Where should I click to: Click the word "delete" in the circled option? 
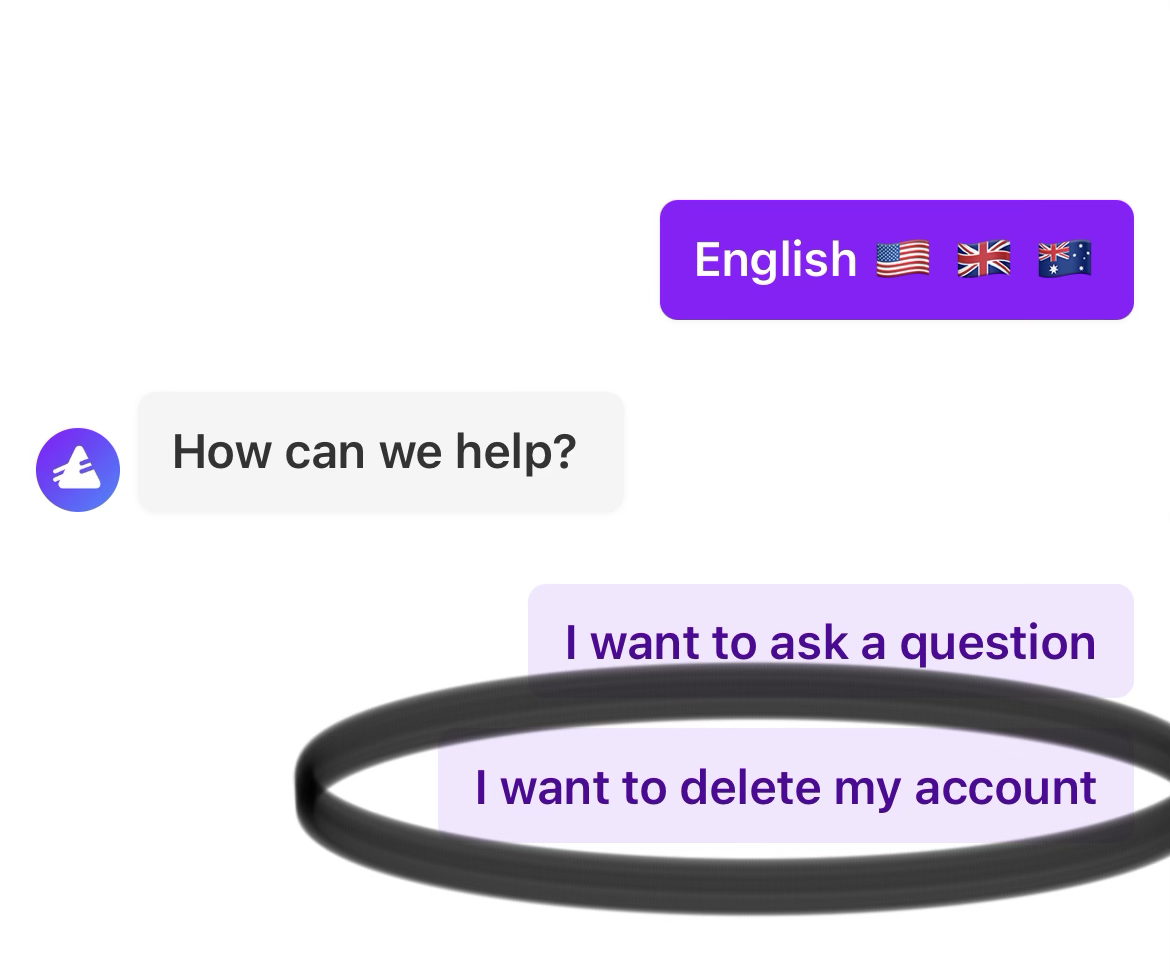(750, 787)
